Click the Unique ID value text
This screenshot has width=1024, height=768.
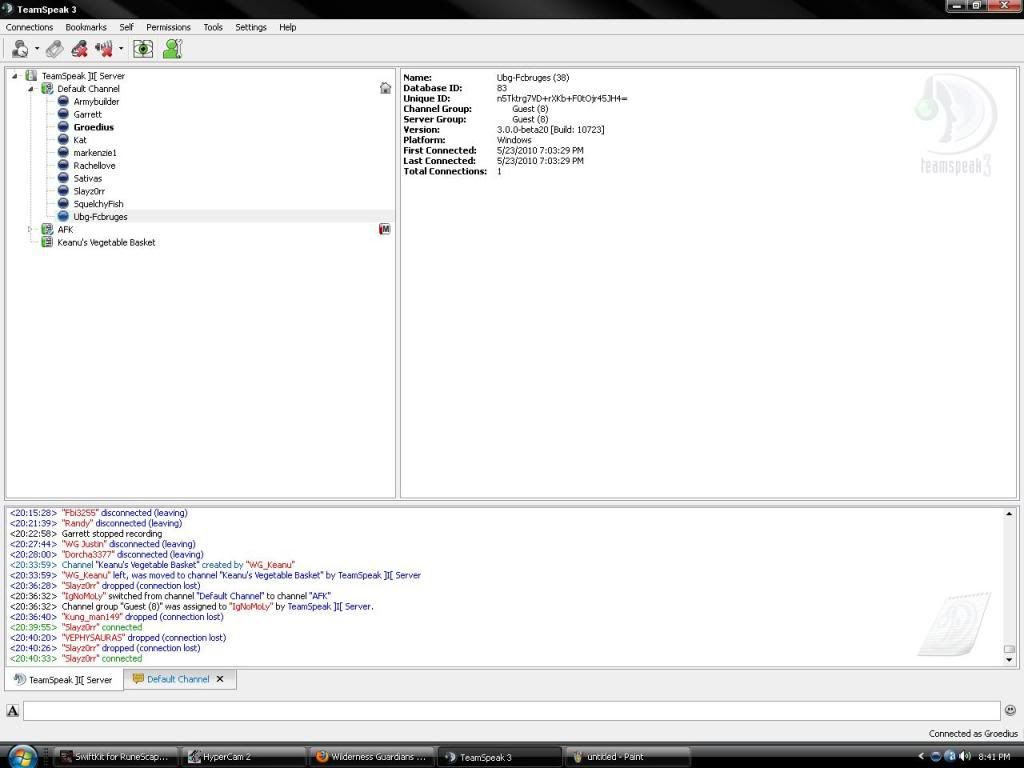coord(562,99)
